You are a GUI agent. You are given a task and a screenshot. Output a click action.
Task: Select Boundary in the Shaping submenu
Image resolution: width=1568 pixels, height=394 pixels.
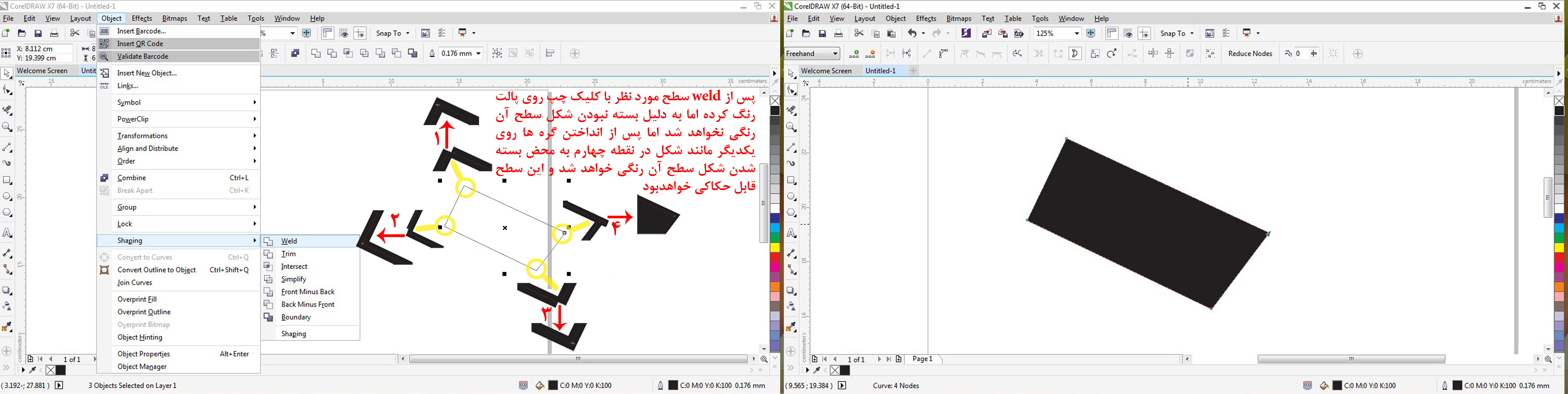(310, 317)
